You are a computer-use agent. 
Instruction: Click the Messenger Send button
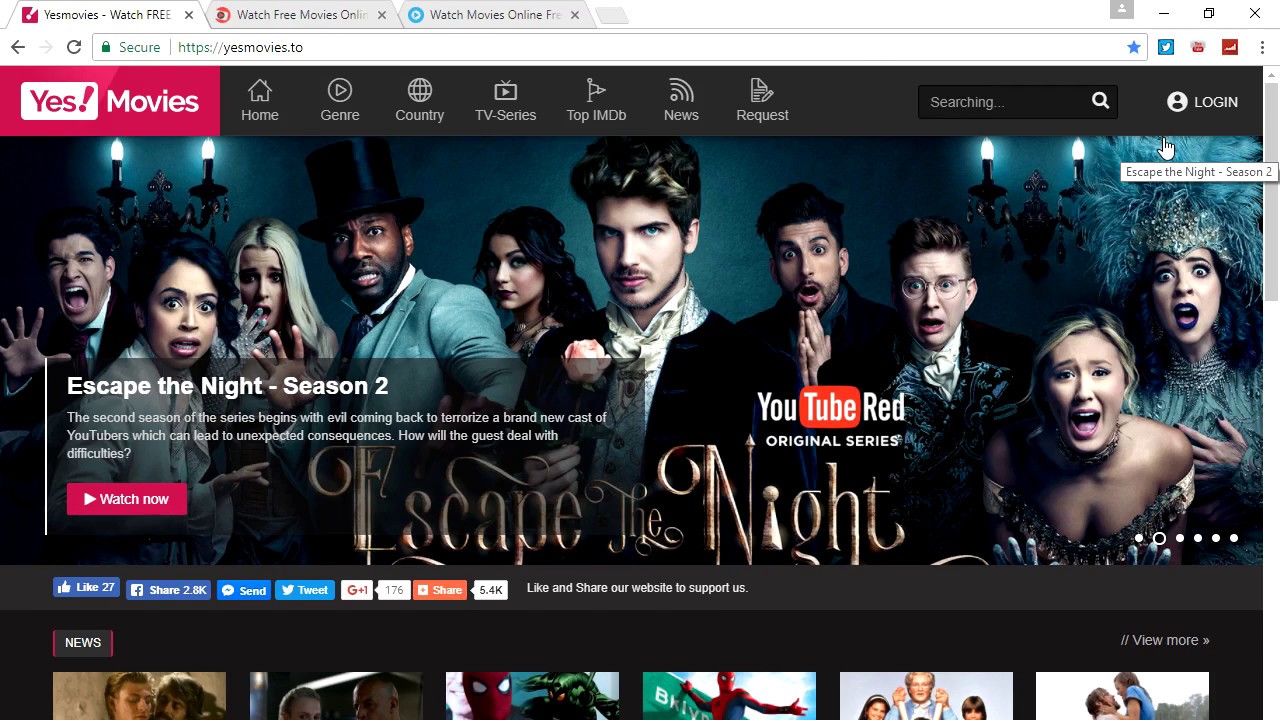[x=244, y=590]
